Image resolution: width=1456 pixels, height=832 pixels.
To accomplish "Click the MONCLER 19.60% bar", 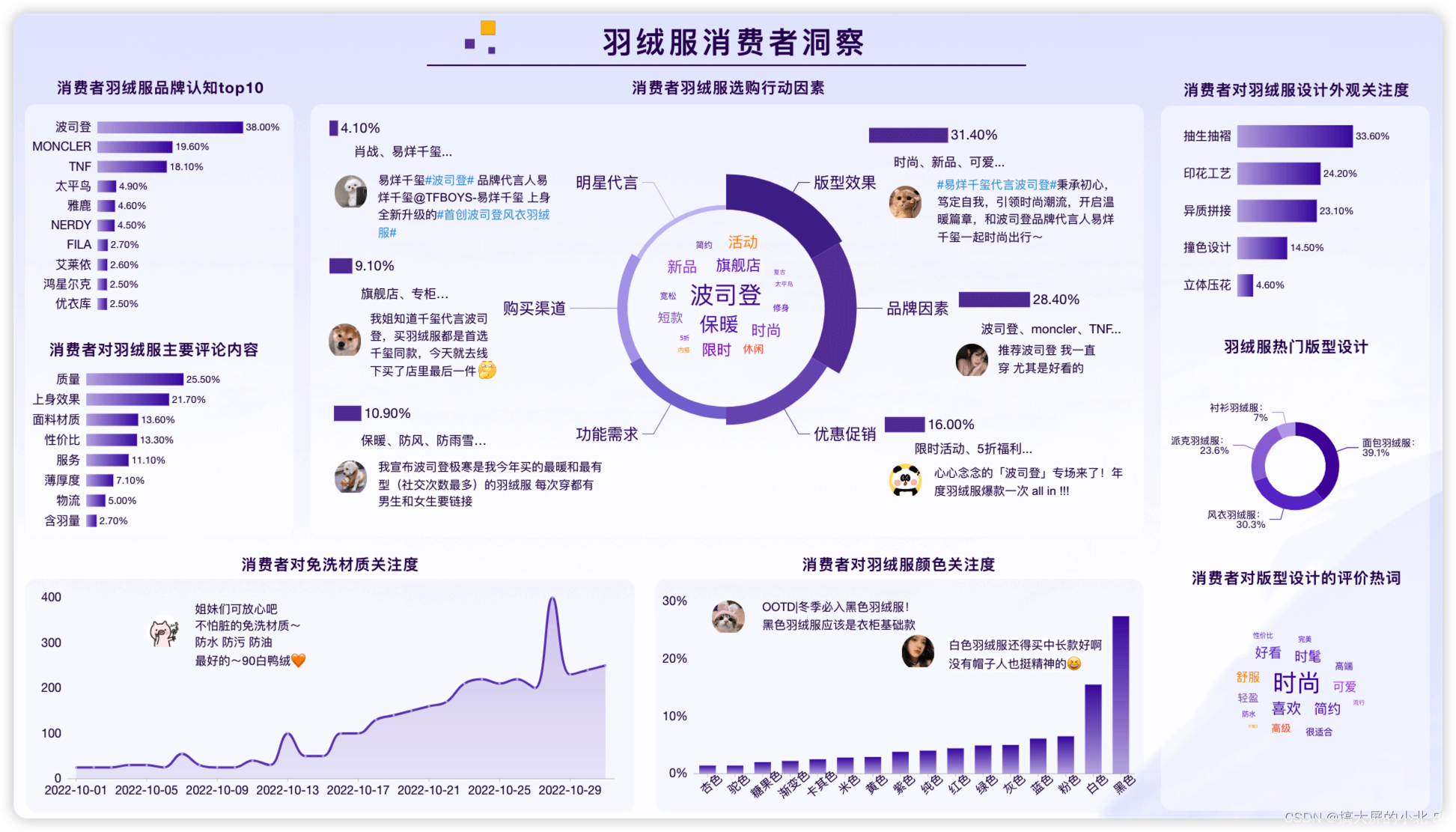I will [x=135, y=147].
